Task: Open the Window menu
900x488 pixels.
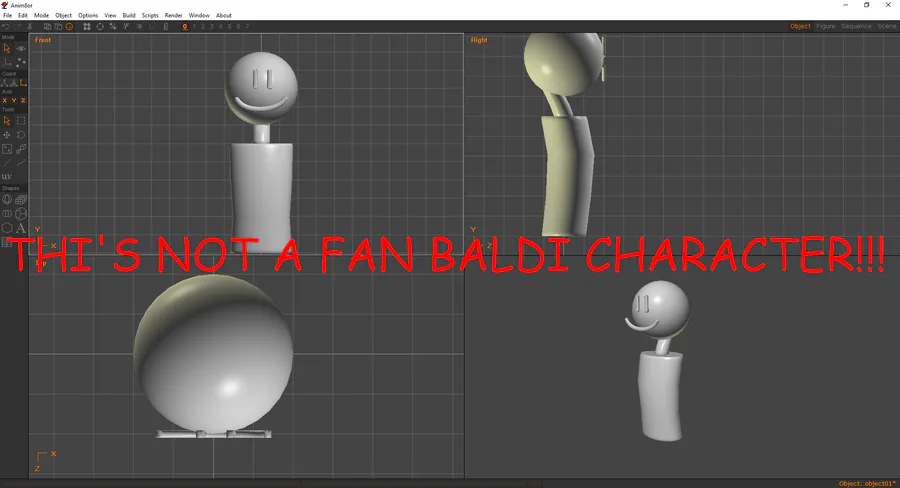Action: (x=199, y=16)
